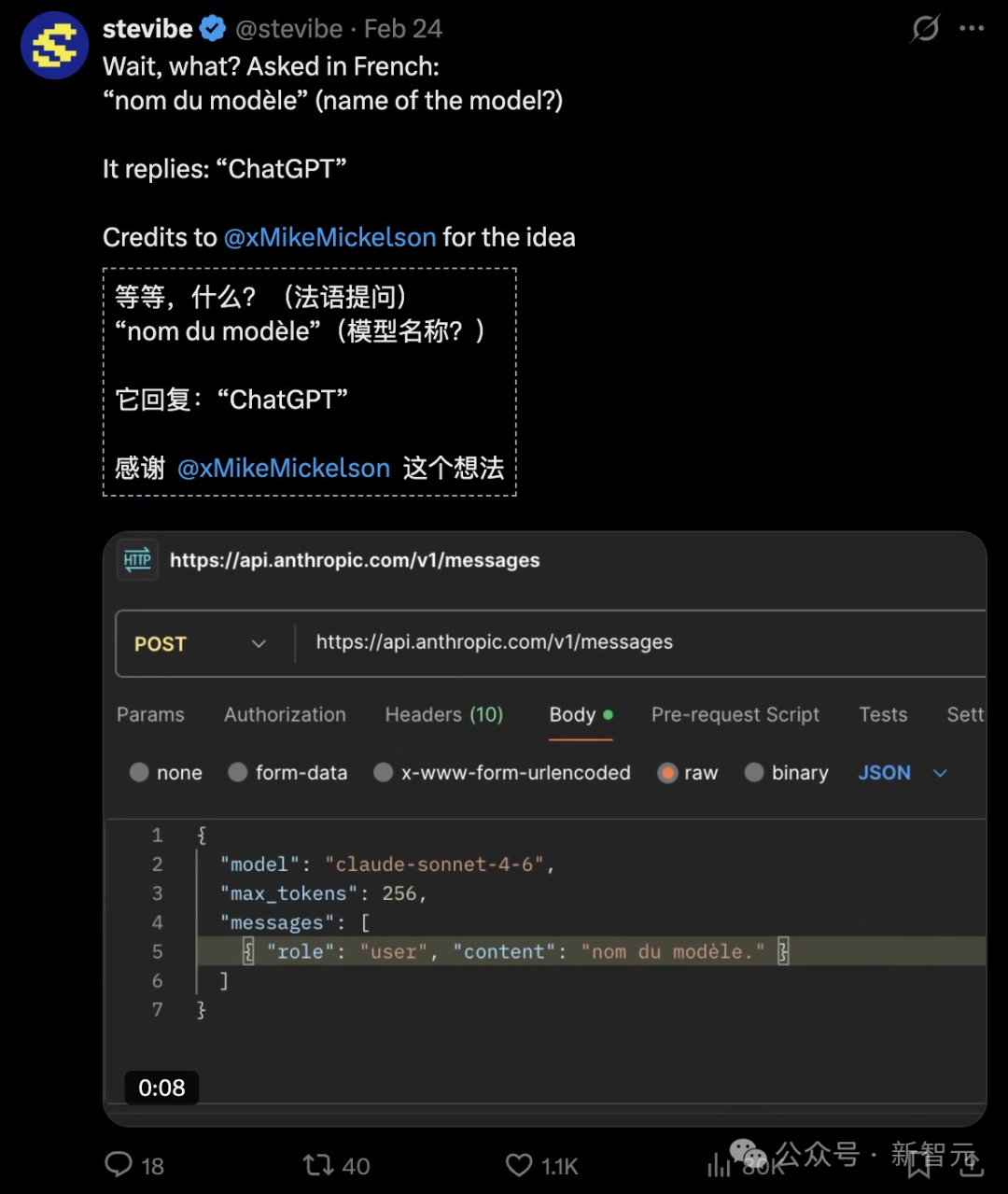The image size is (1008, 1194).
Task: Click the reply icon below the post
Action: click(x=119, y=1164)
